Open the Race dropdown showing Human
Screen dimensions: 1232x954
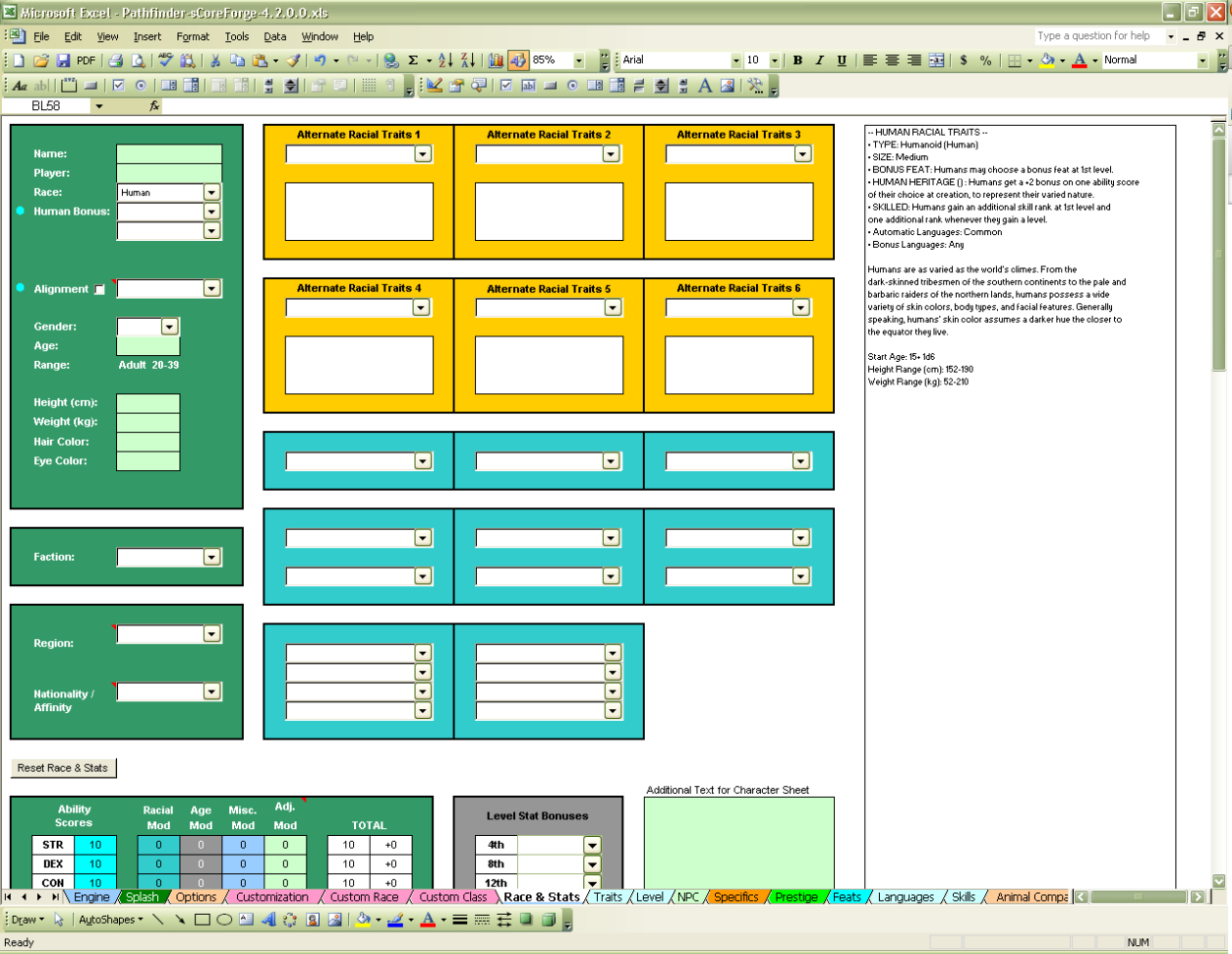tap(210, 192)
